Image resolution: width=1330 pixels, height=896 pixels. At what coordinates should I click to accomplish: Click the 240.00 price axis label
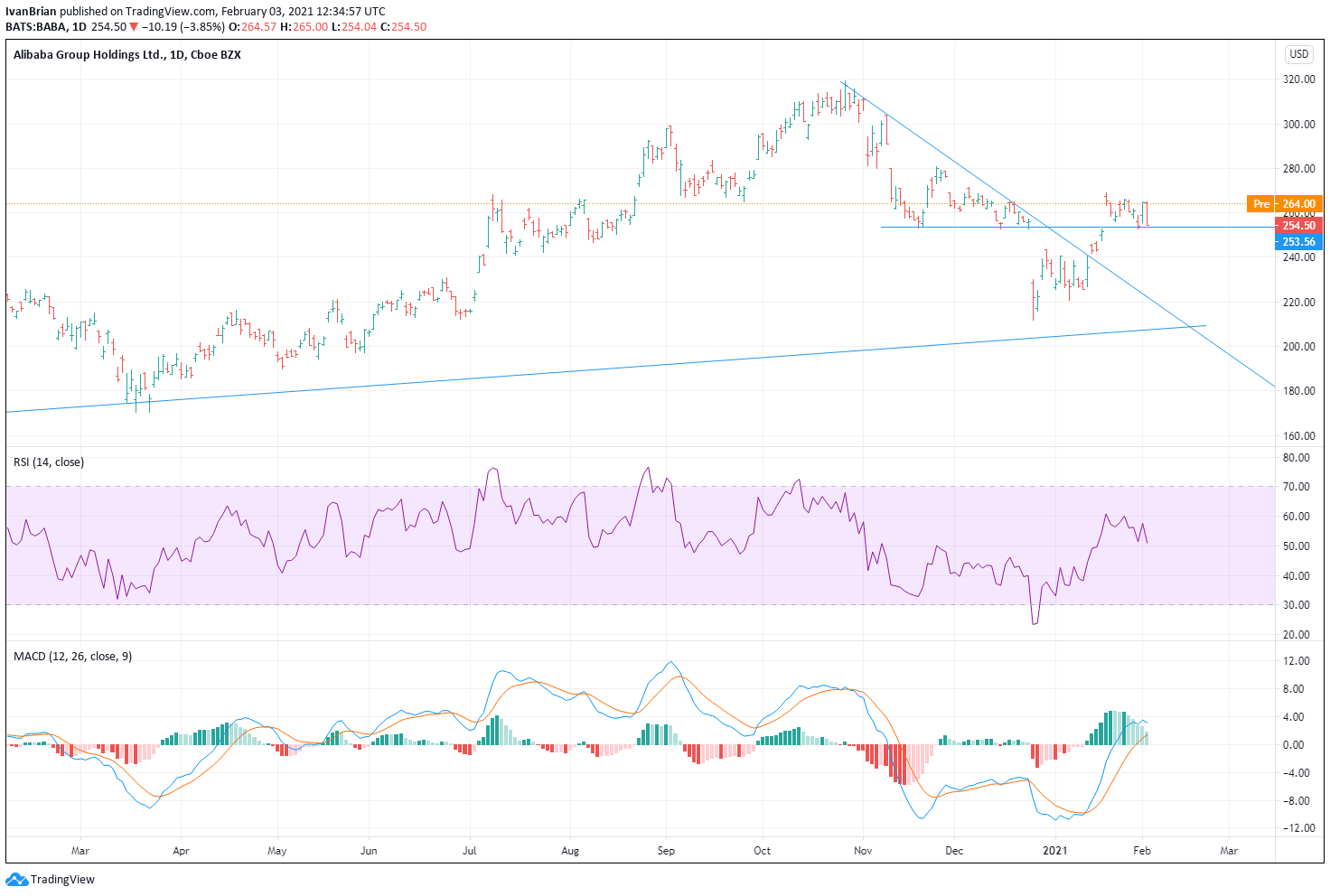point(1299,257)
